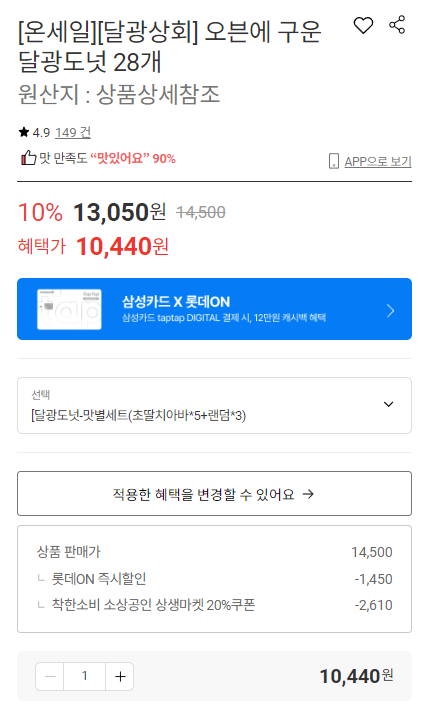Open the 149 건 reviews link

[73, 132]
